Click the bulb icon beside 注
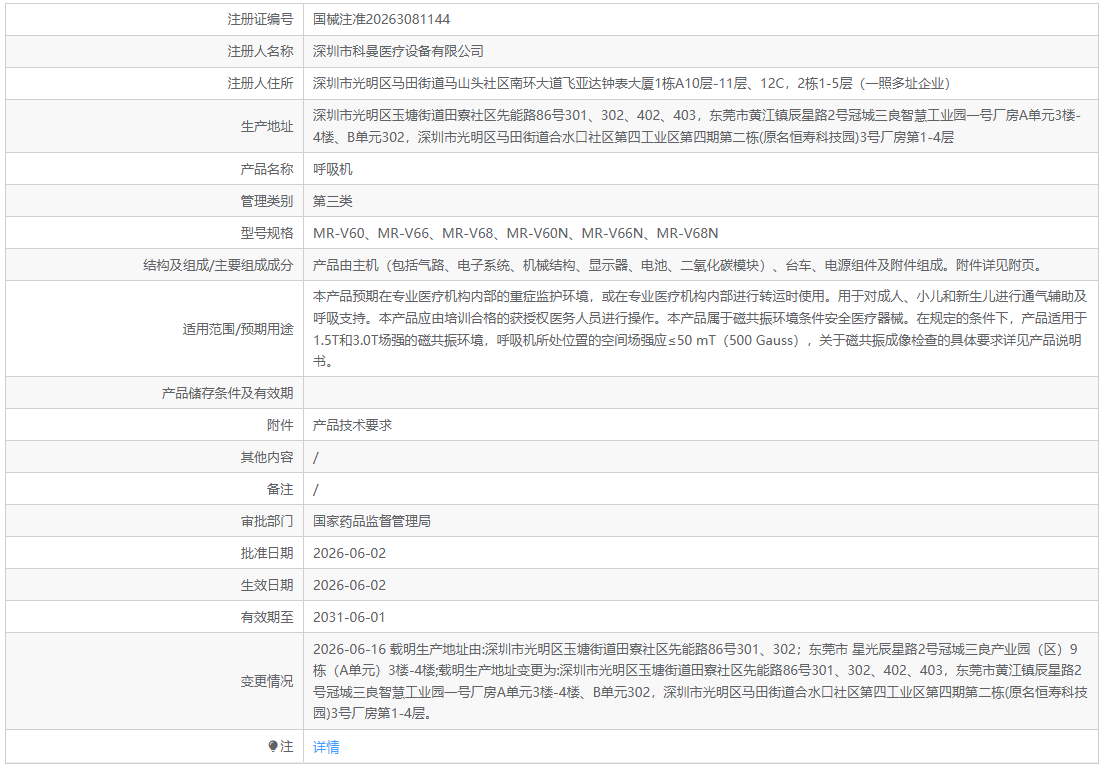Screen dimensions: 1104x771 click(273, 746)
